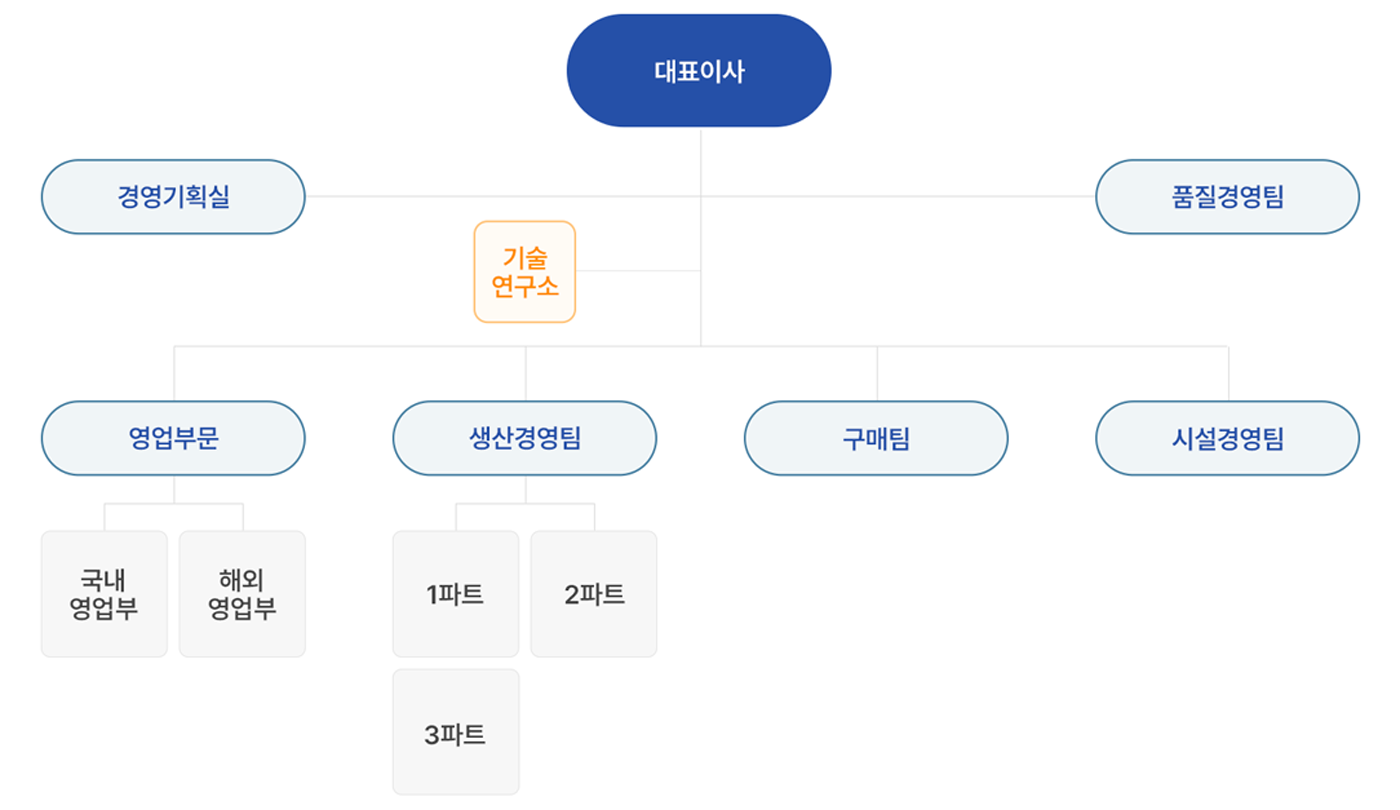The width and height of the screenshot is (1400, 810).
Task: Select the 영업부문 department node
Action: pos(173,438)
